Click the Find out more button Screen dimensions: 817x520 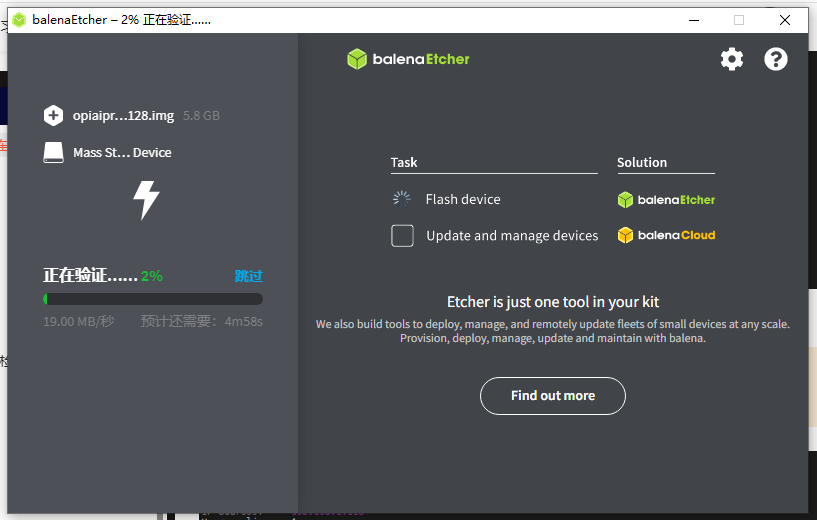coord(552,396)
